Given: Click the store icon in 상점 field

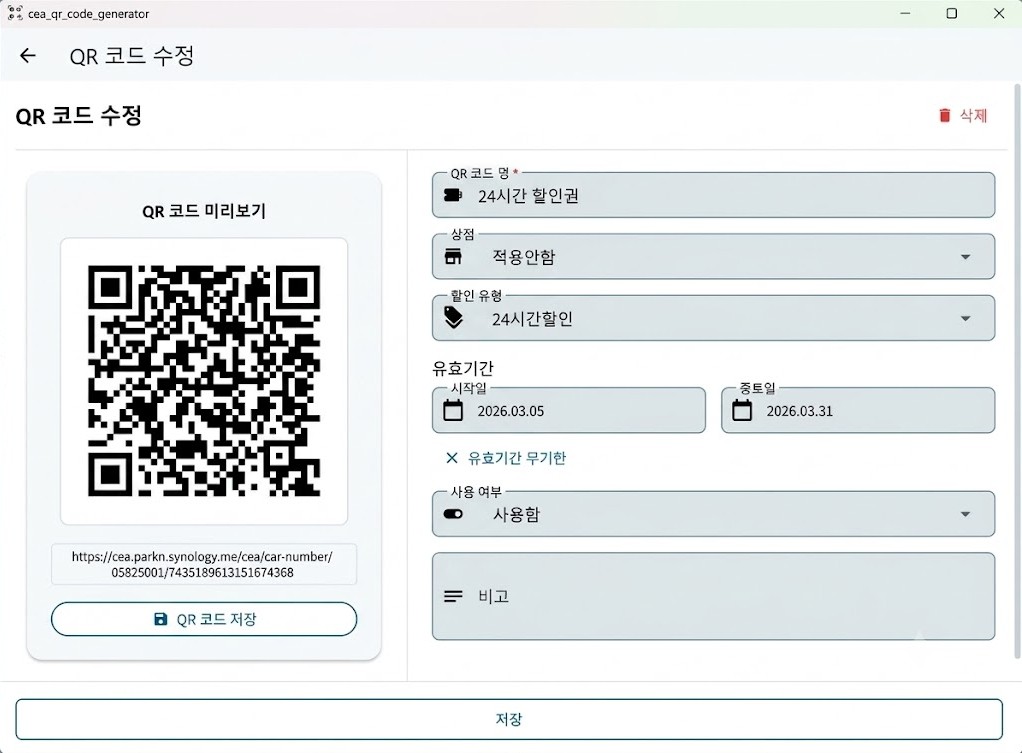Looking at the screenshot, I should 453,256.
